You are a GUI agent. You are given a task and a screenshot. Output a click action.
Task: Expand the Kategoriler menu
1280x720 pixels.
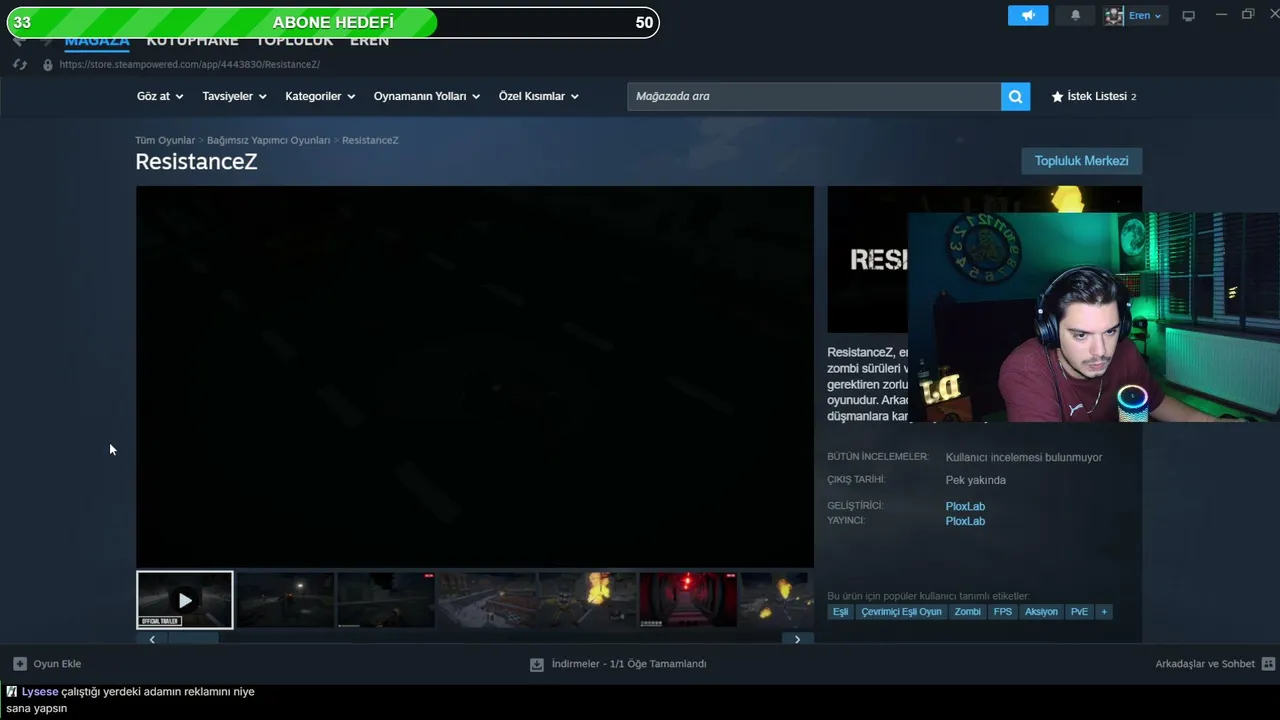(320, 96)
